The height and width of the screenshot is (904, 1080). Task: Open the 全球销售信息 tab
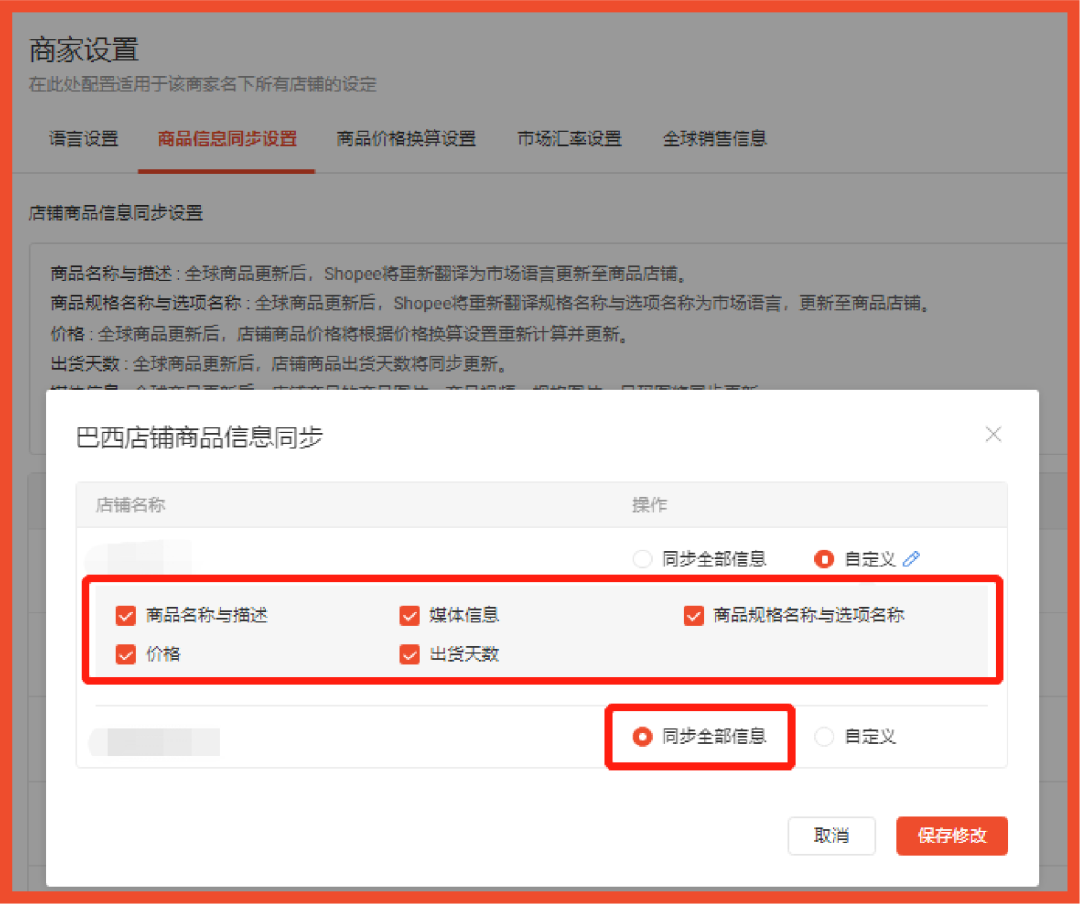click(x=716, y=140)
